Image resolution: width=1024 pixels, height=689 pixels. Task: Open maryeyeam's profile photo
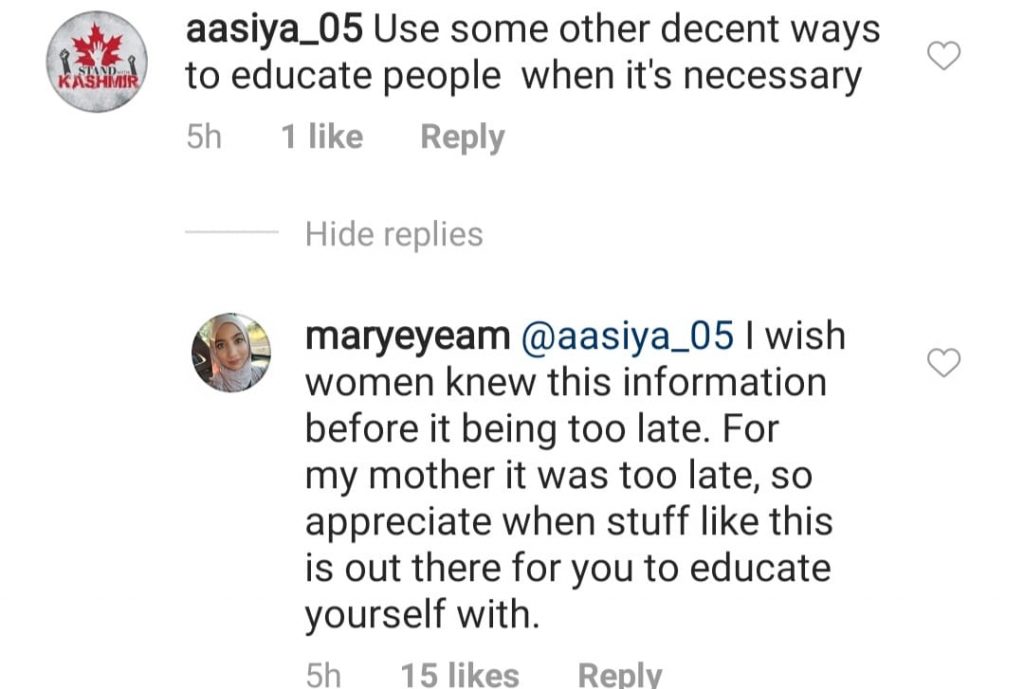coord(231,353)
